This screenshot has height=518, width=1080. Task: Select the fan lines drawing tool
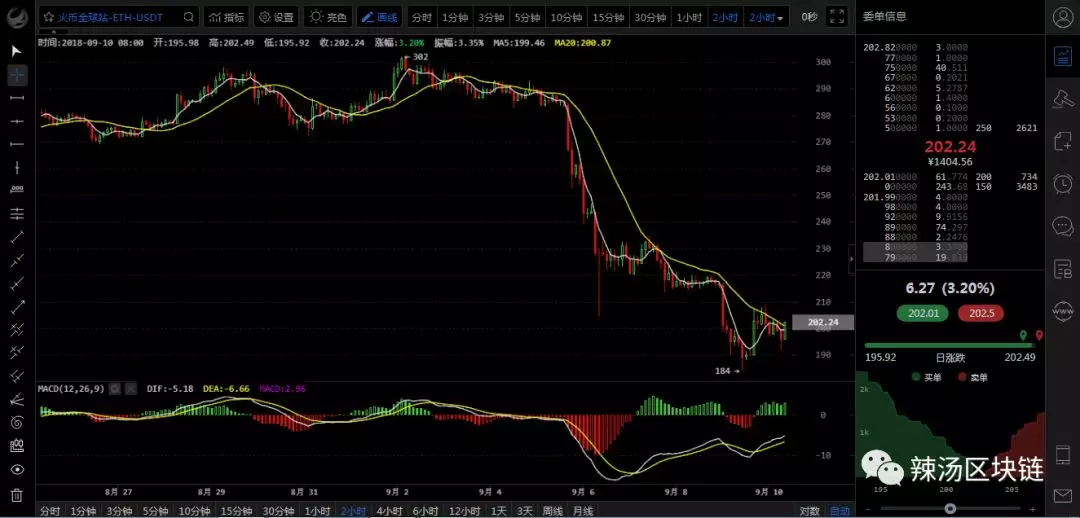17,399
